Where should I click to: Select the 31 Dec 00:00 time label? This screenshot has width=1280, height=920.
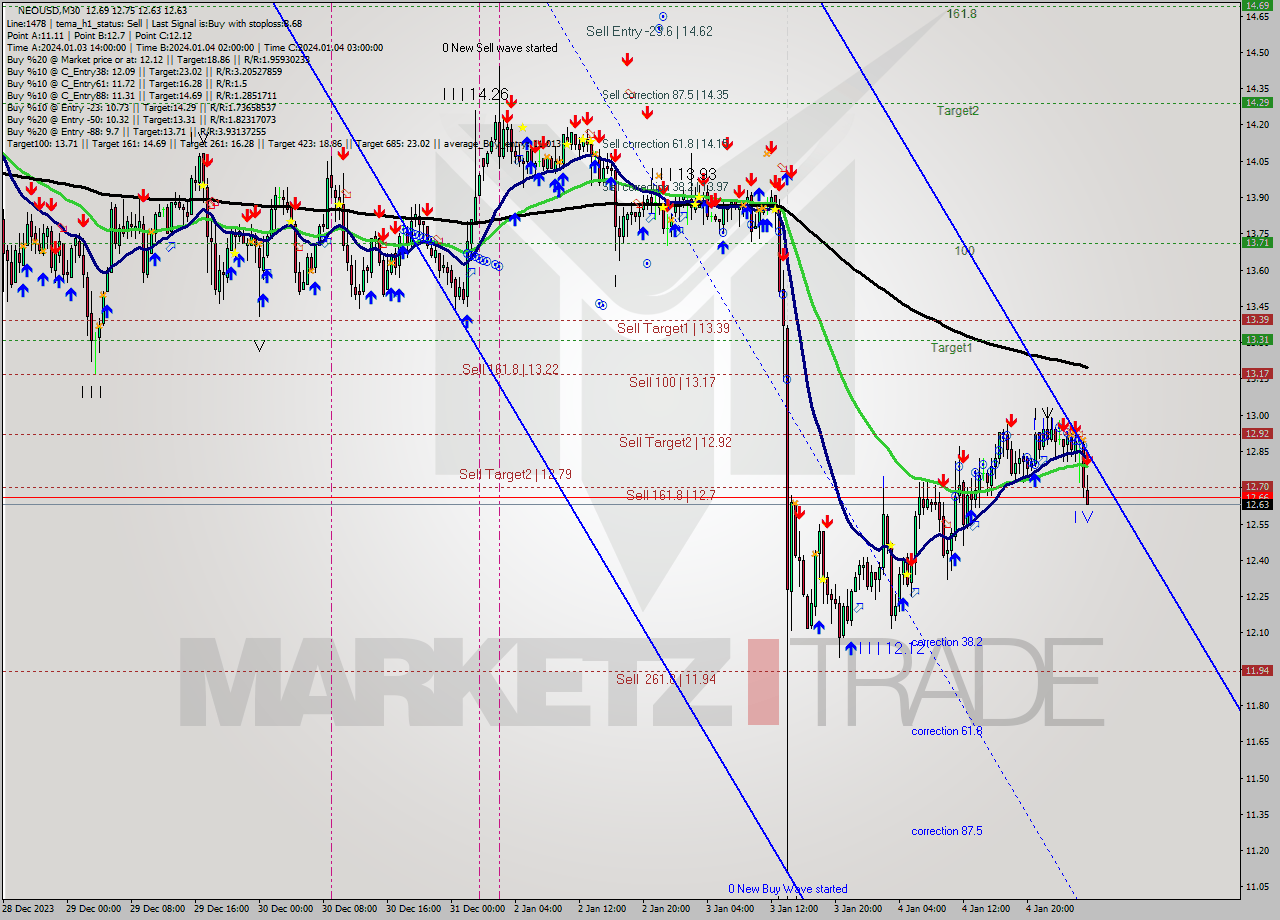(x=477, y=909)
